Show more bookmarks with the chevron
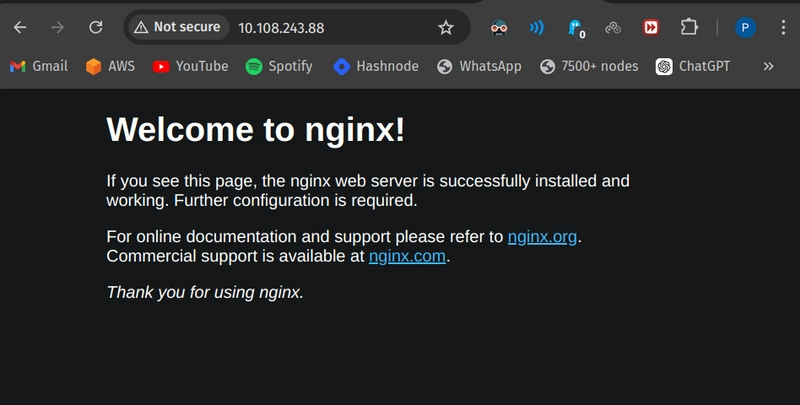The height and width of the screenshot is (405, 800). 768,66
